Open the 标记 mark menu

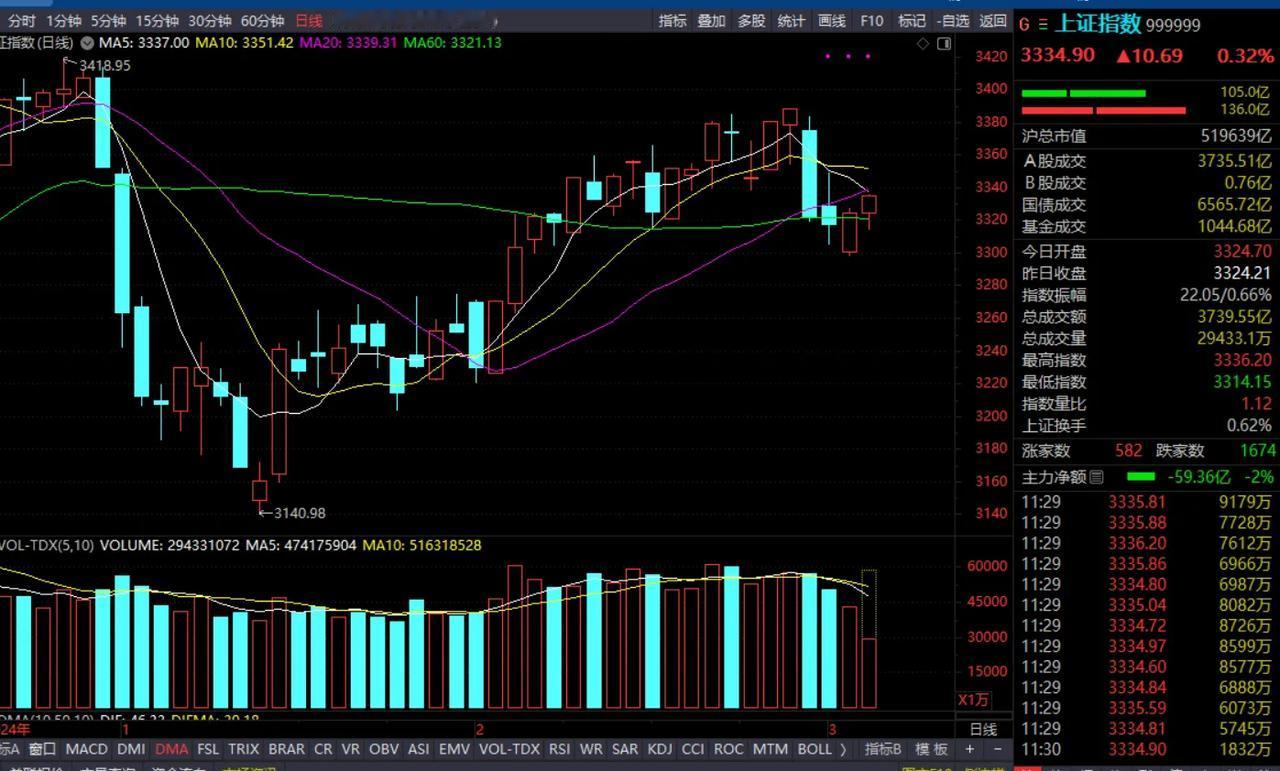click(x=912, y=20)
